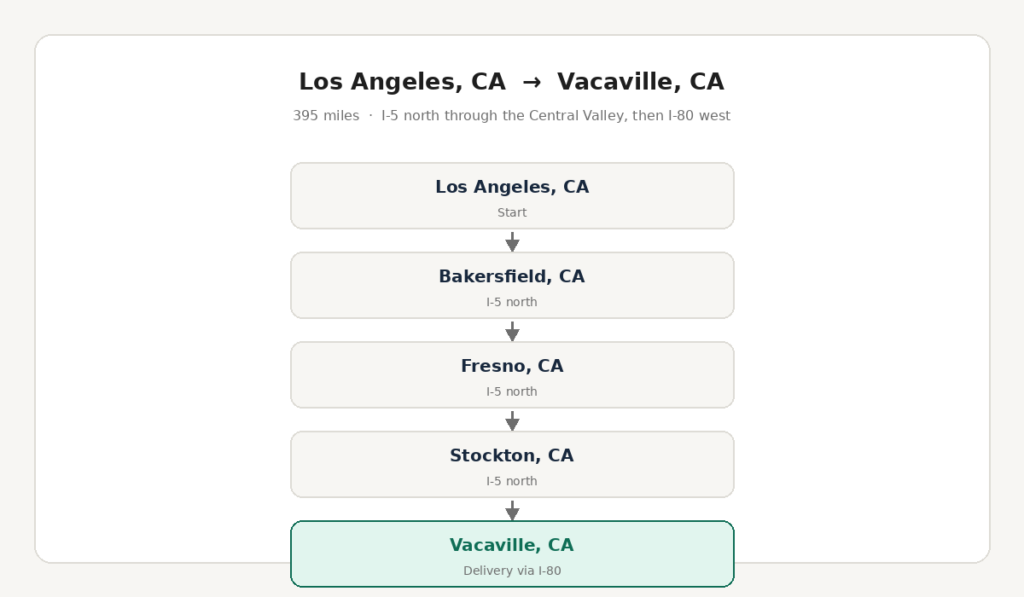Click 'I-5 north' label under Fresno
Image resolution: width=1024 pixels, height=597 pixels.
tap(512, 391)
